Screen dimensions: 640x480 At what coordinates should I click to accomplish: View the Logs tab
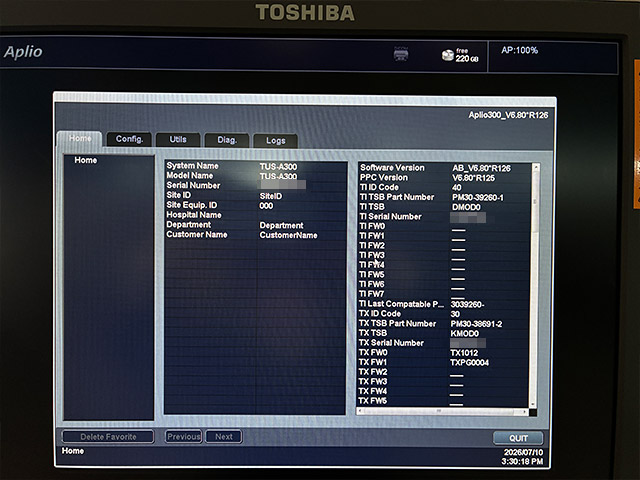(276, 140)
